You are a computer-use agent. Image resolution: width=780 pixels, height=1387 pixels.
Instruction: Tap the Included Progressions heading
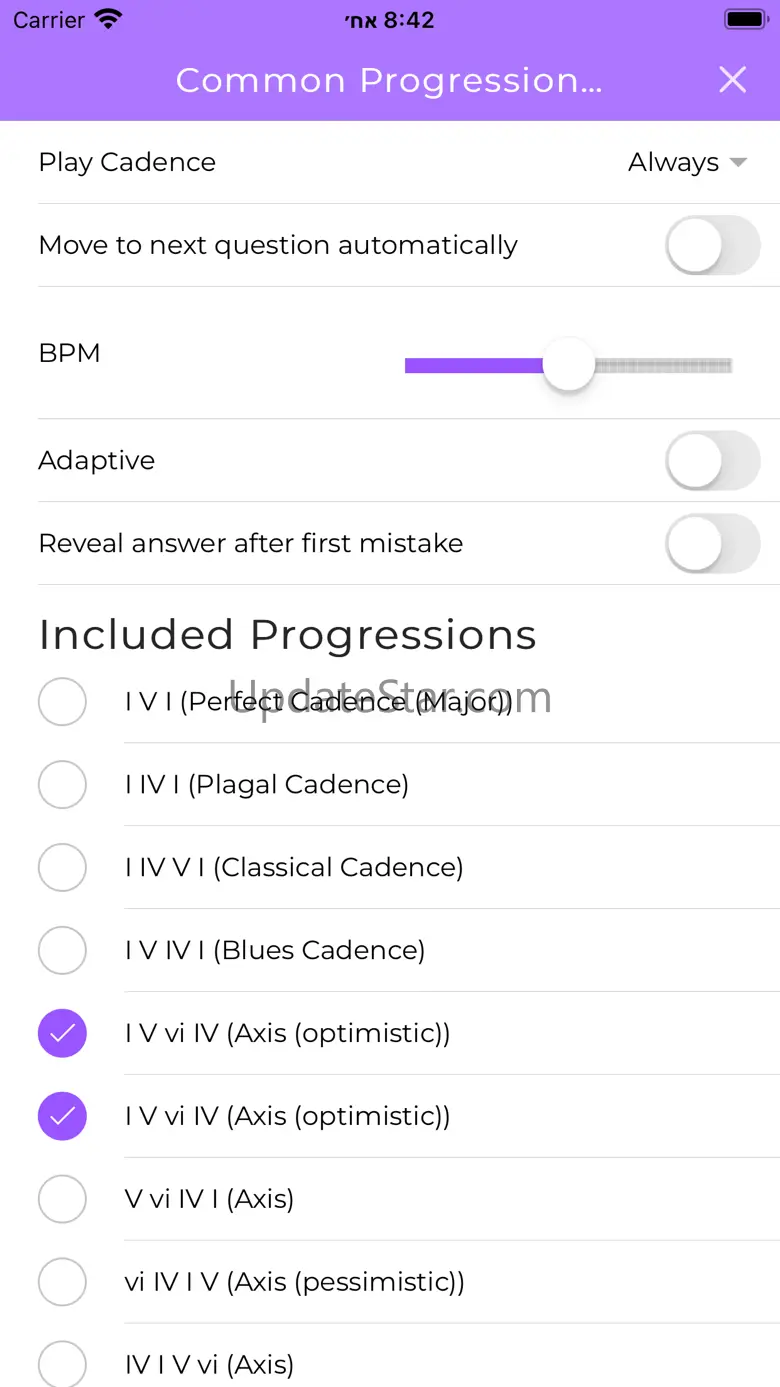[287, 635]
